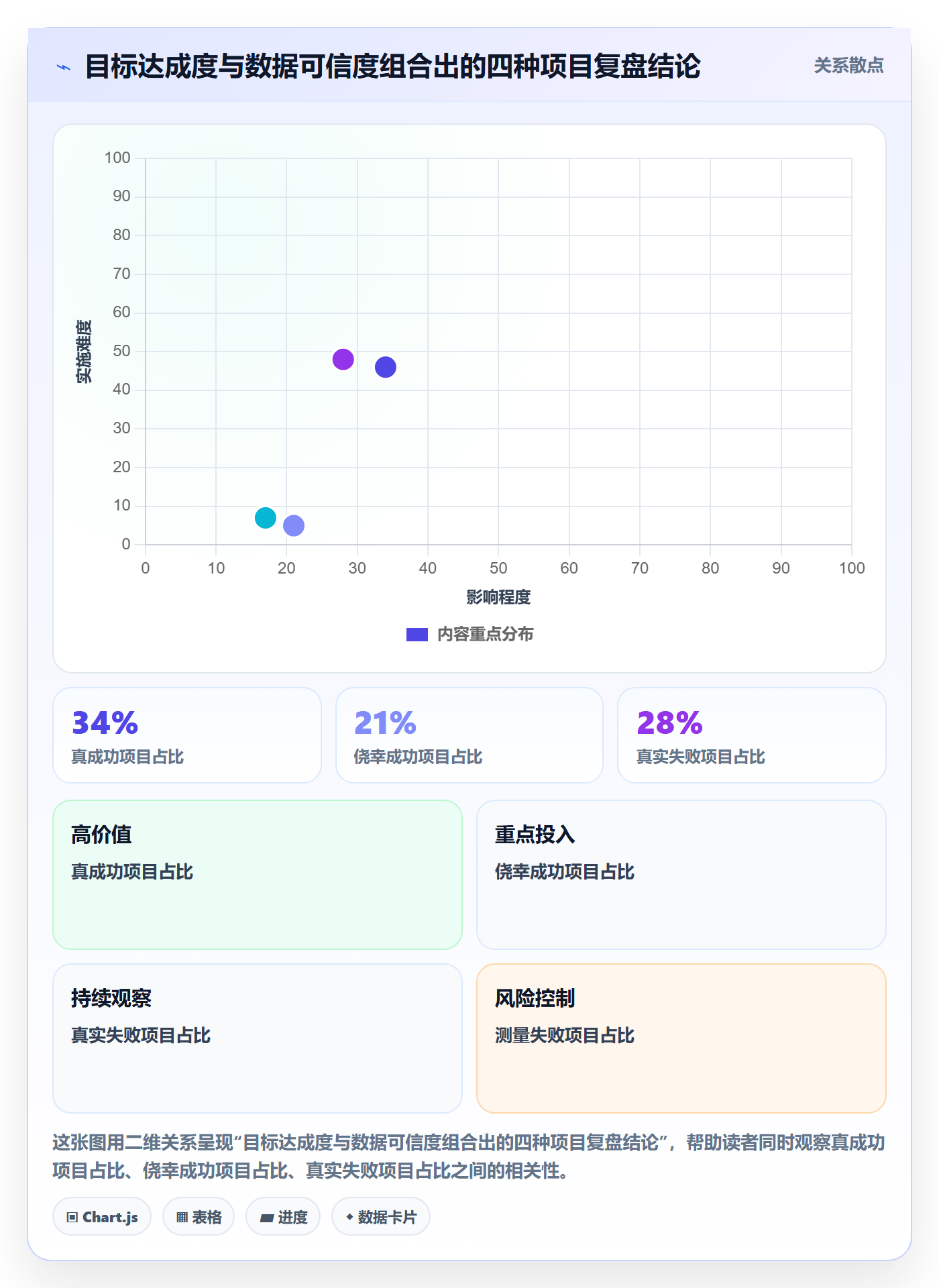This screenshot has width=939, height=1288.
Task: Click the bar icon in the 进度 chip
Action: pyautogui.click(x=266, y=1218)
